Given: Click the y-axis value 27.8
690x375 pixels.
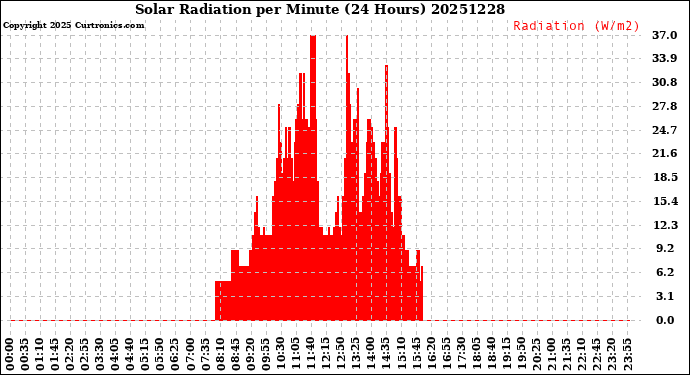Looking at the screenshot, I should pos(664,107).
